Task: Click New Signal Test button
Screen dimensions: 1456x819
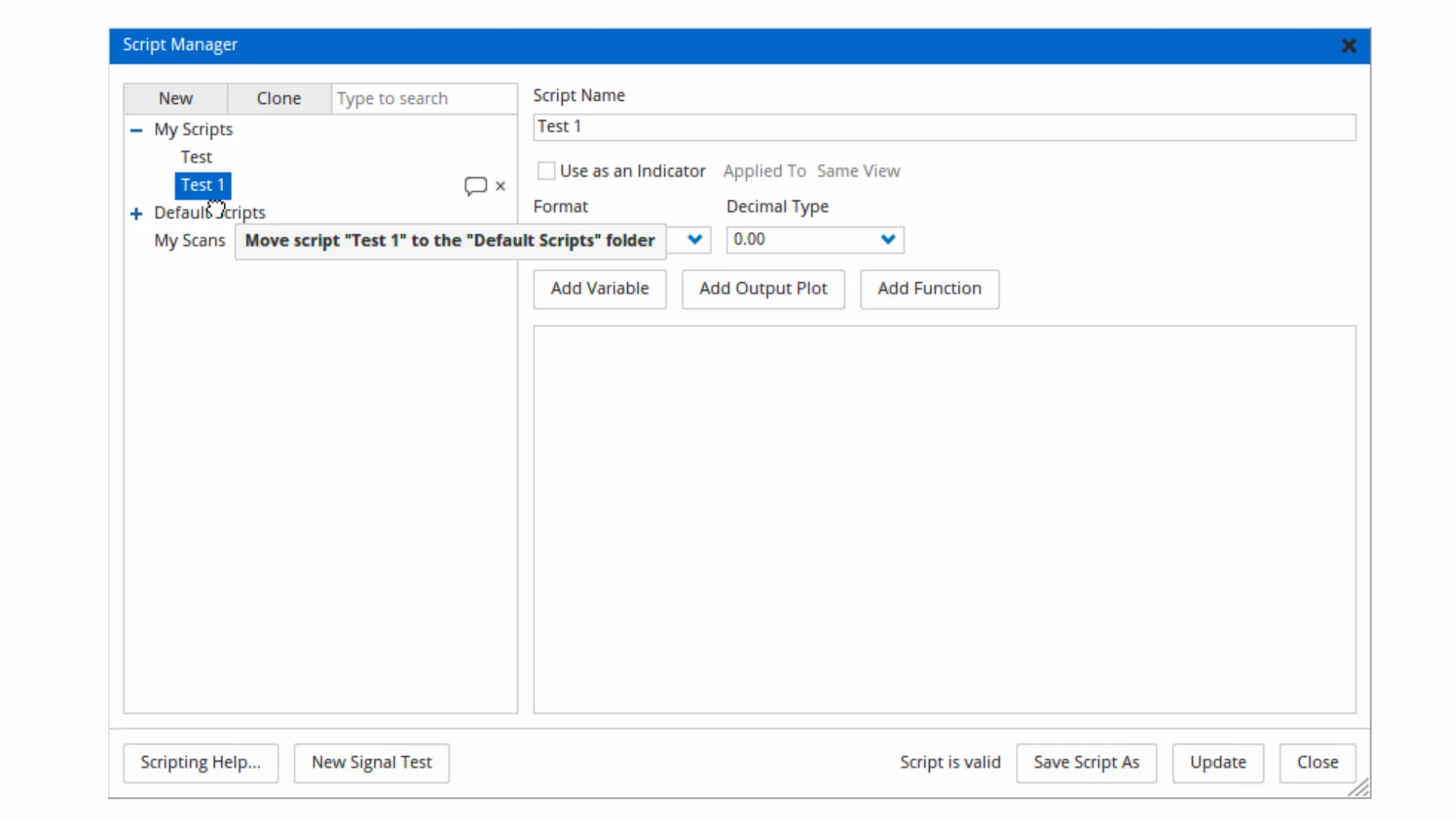Action: 372,763
